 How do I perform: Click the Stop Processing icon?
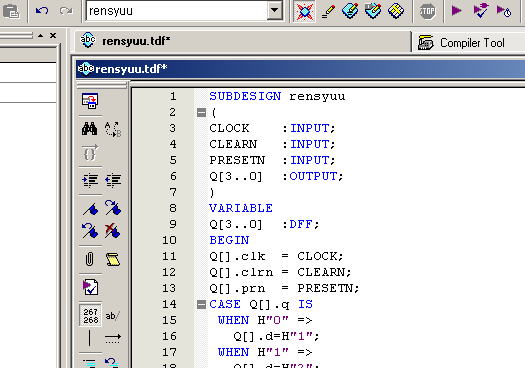[428, 11]
